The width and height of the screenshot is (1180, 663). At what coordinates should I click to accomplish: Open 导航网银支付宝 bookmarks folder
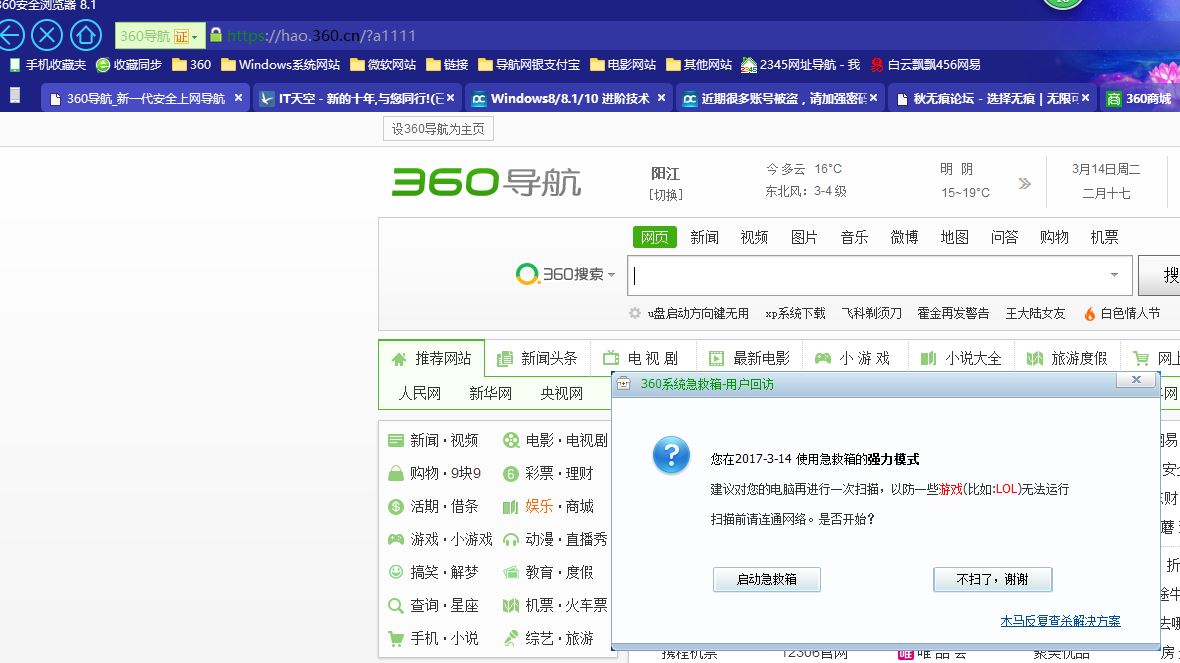(x=529, y=65)
